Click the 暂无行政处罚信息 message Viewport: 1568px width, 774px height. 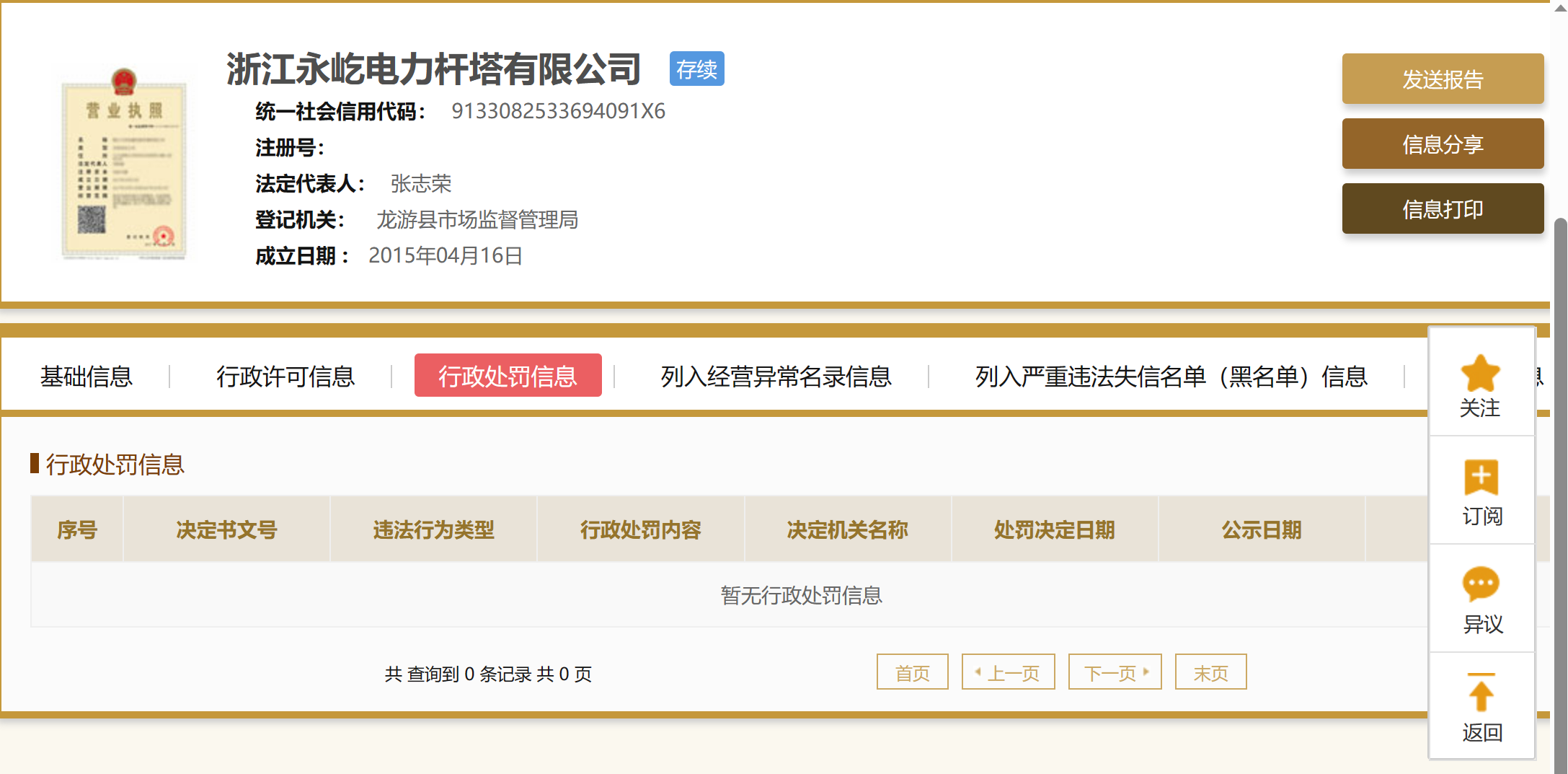801,595
